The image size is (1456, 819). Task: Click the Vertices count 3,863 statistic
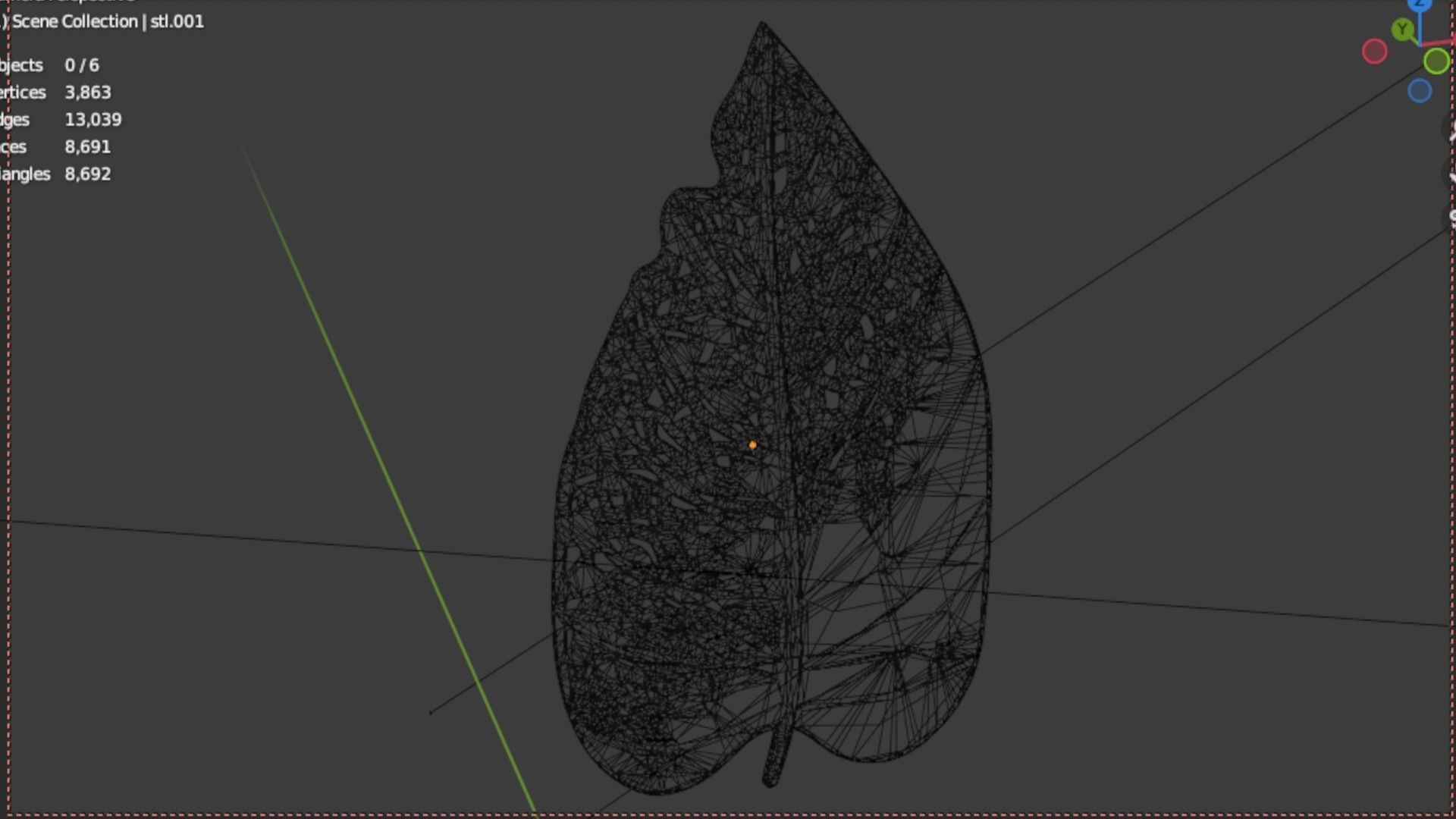pos(87,93)
